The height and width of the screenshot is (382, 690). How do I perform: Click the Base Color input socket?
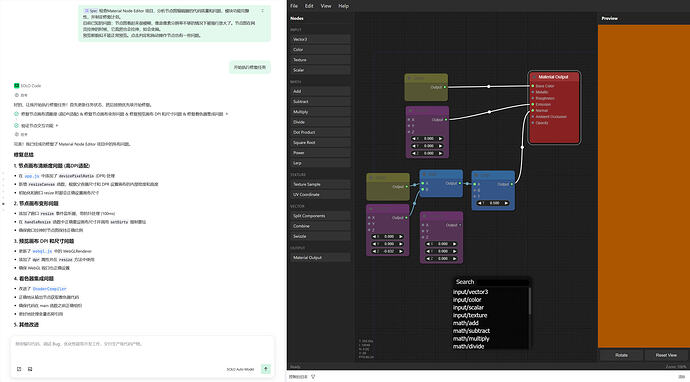[532, 86]
